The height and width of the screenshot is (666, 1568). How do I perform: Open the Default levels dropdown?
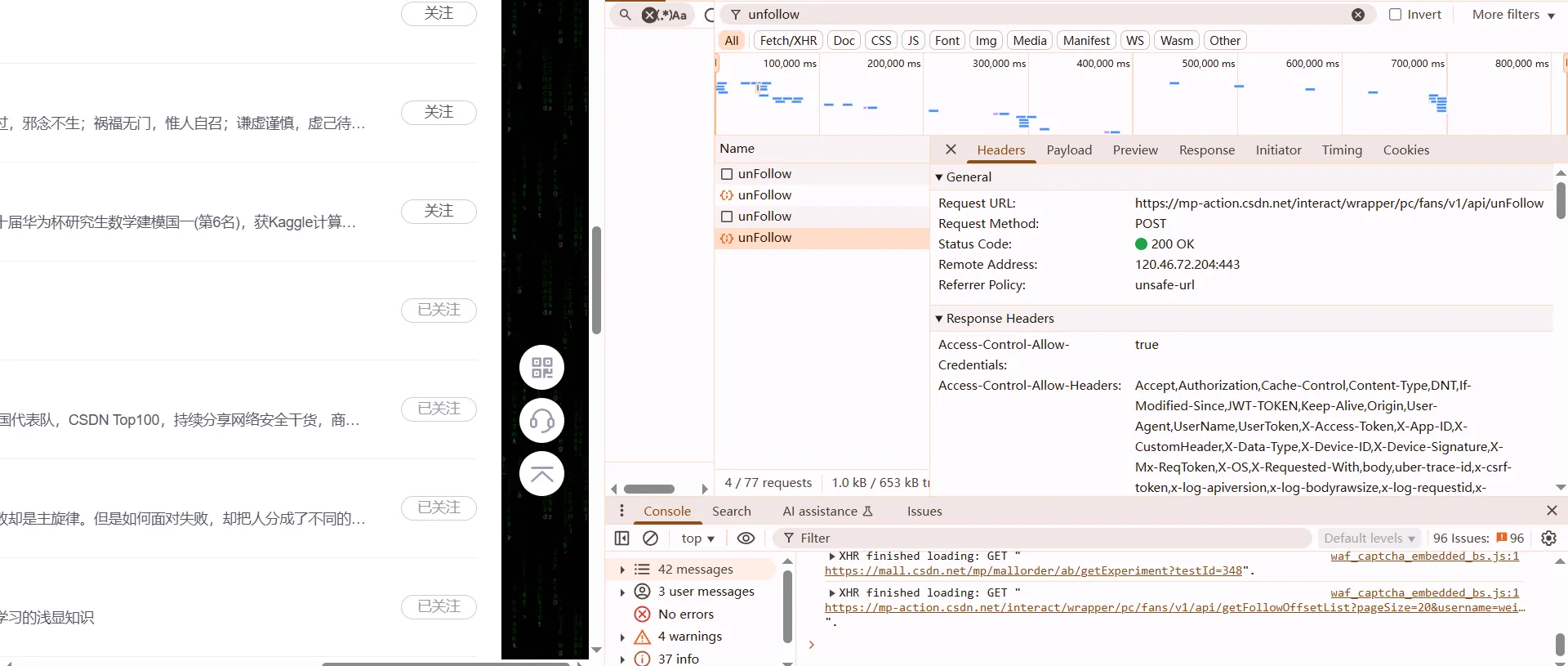pos(1370,538)
